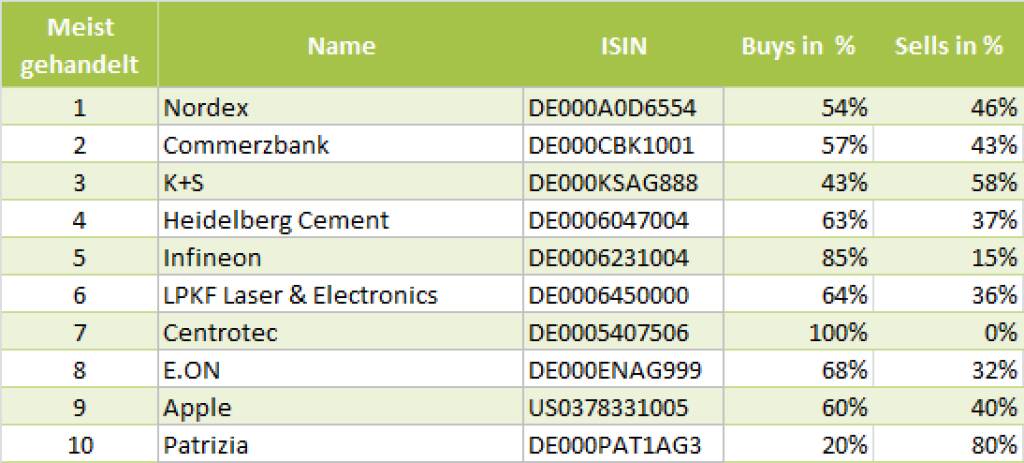
Task: Select ISIN cell DE000A0D6554
Action: (x=611, y=108)
